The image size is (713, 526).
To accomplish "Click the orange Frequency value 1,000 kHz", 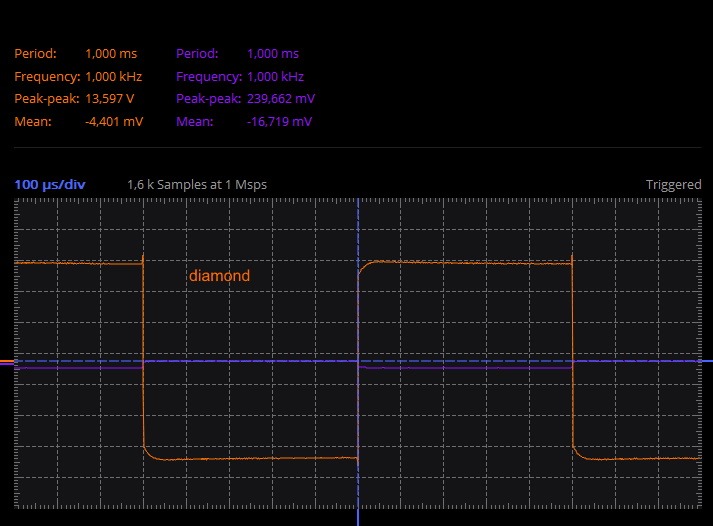I will click(x=114, y=76).
